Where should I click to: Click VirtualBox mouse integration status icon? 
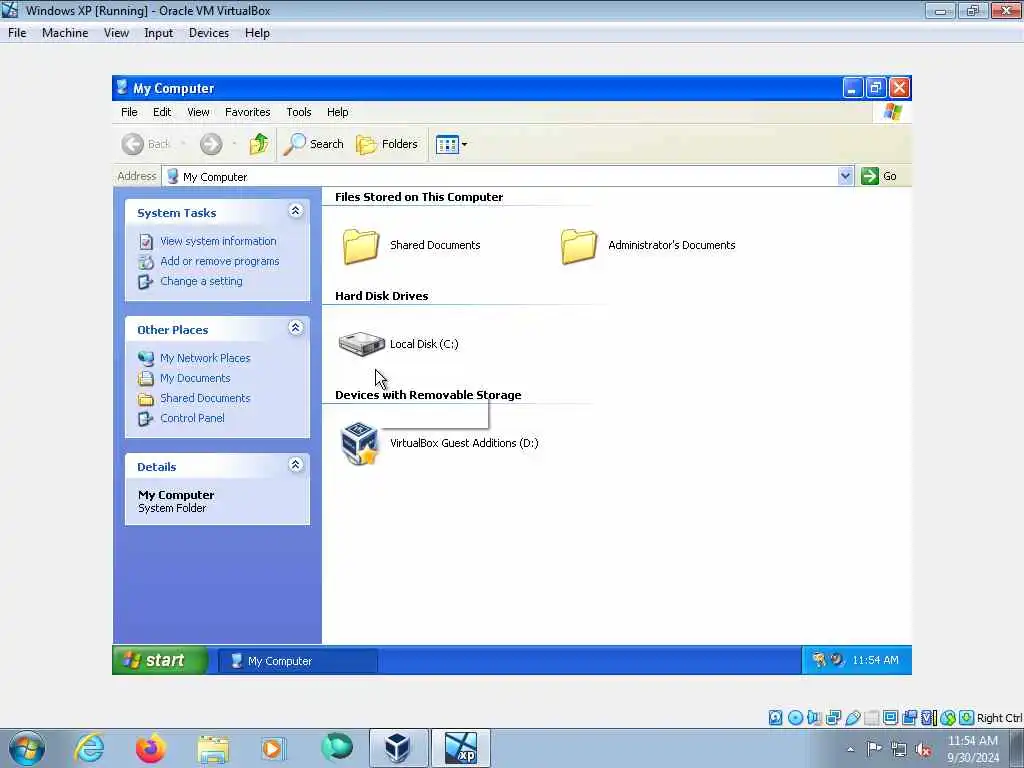pyautogui.click(x=948, y=718)
